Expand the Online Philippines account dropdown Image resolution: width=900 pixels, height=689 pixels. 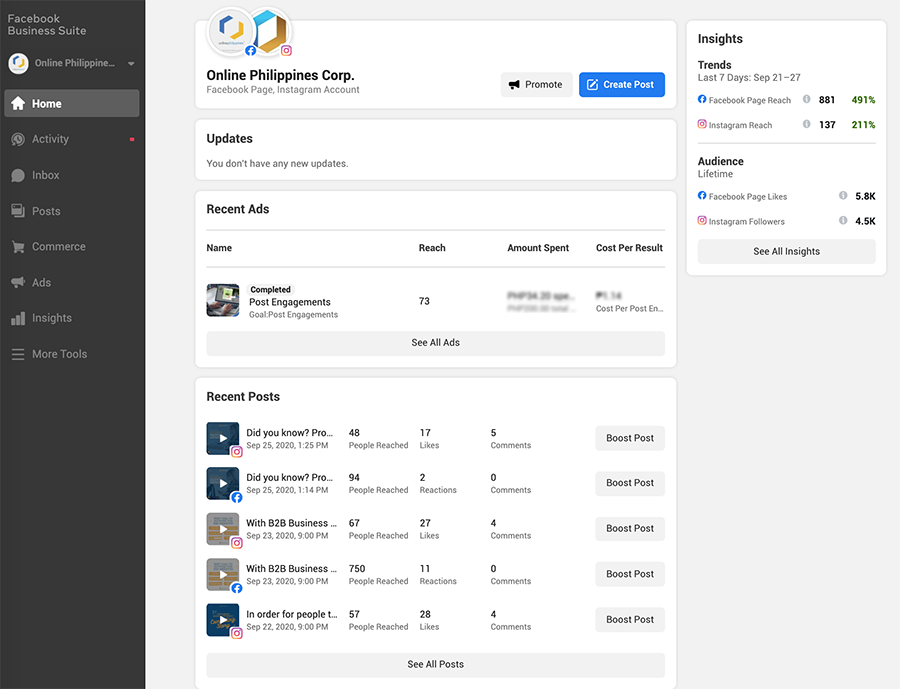point(131,64)
